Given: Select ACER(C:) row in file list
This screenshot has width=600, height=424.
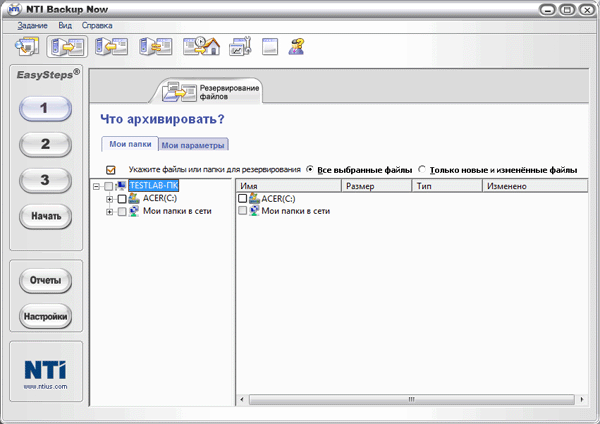Looking at the screenshot, I should pos(278,199).
